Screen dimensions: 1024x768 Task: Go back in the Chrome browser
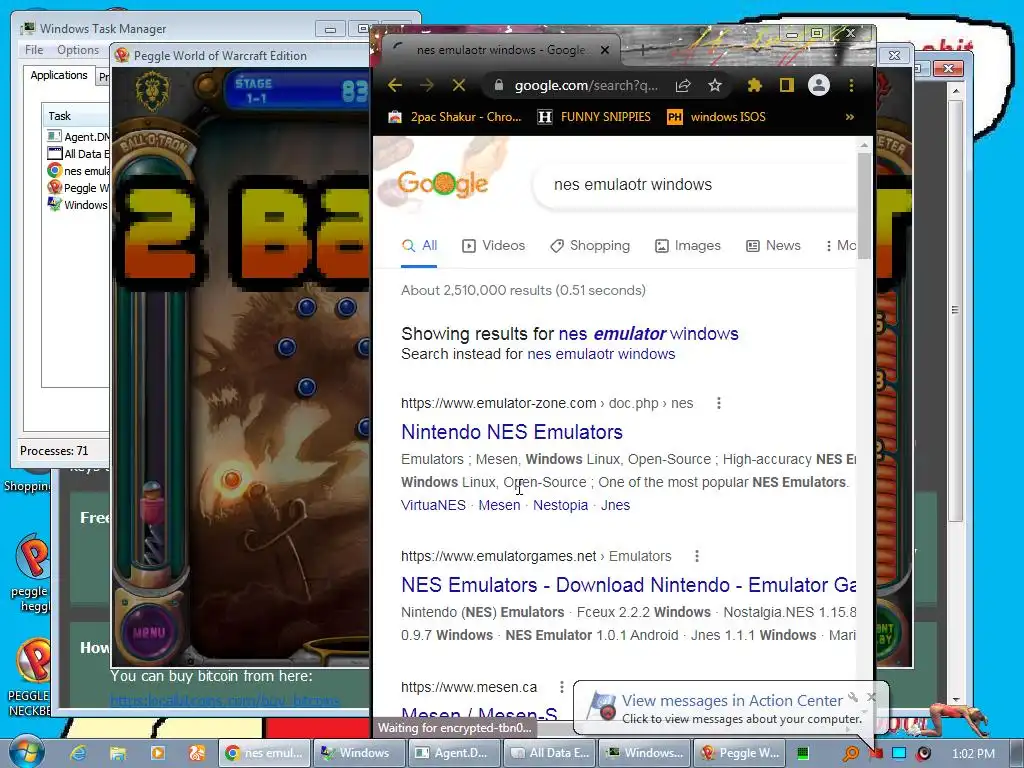coord(394,85)
